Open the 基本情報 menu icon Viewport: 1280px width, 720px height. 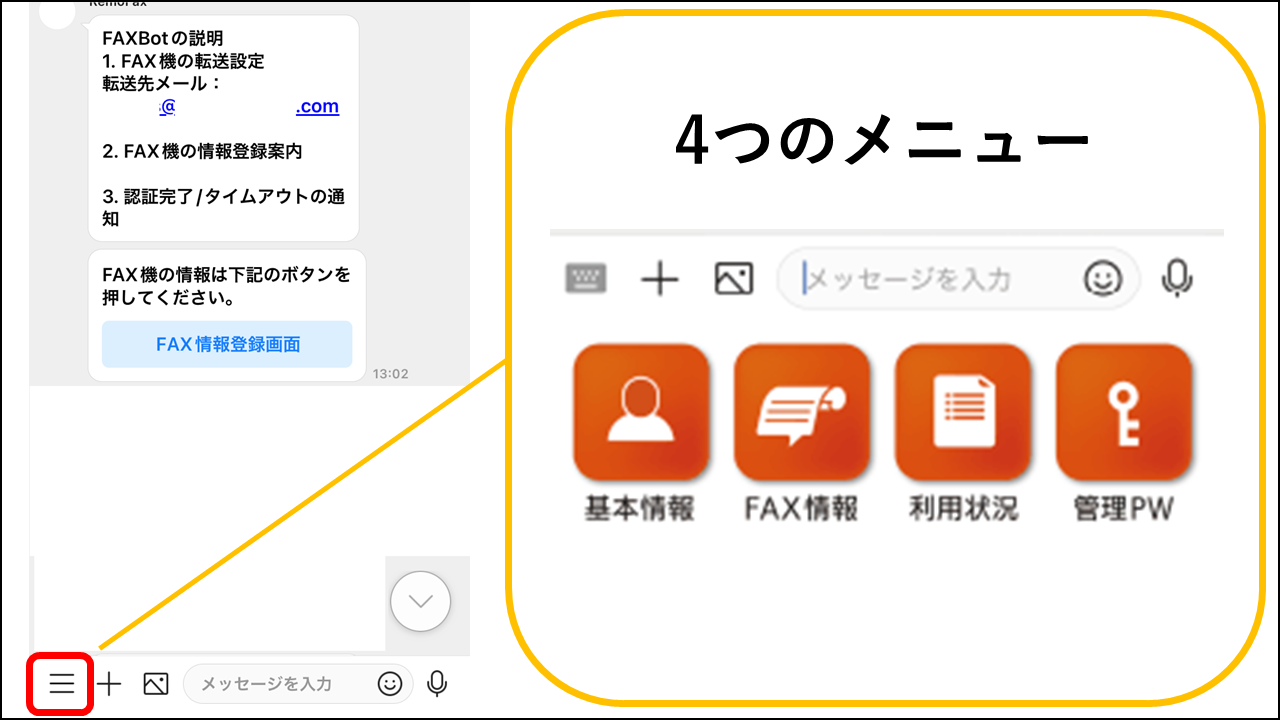click(641, 412)
